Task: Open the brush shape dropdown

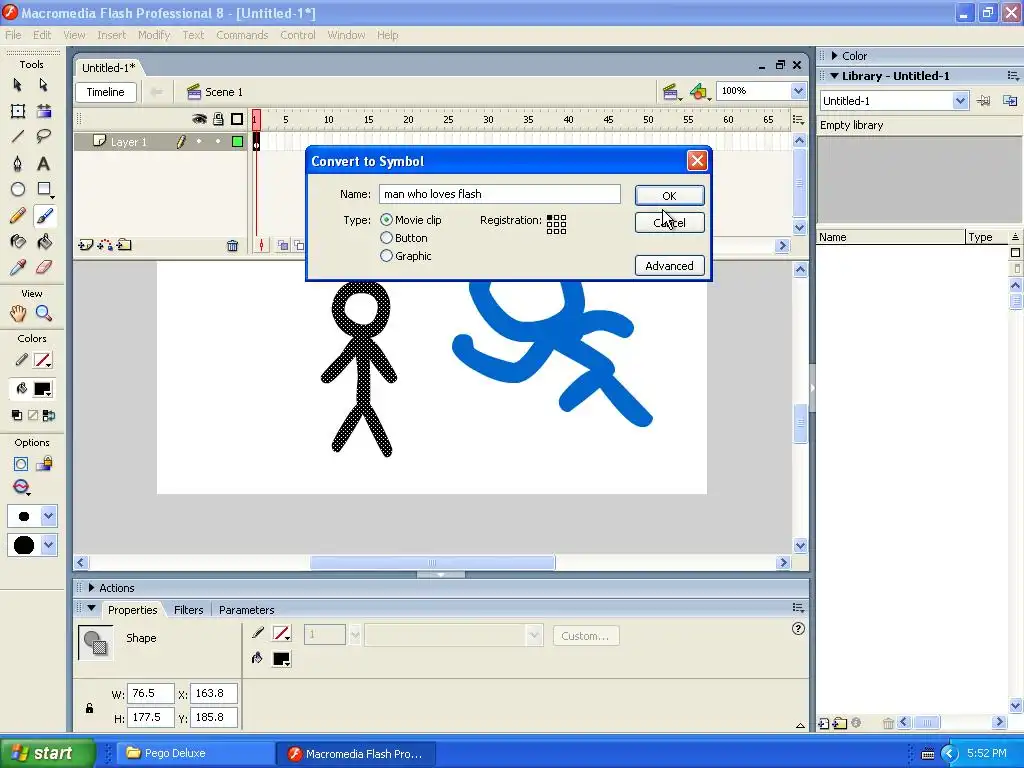Action: click(48, 545)
